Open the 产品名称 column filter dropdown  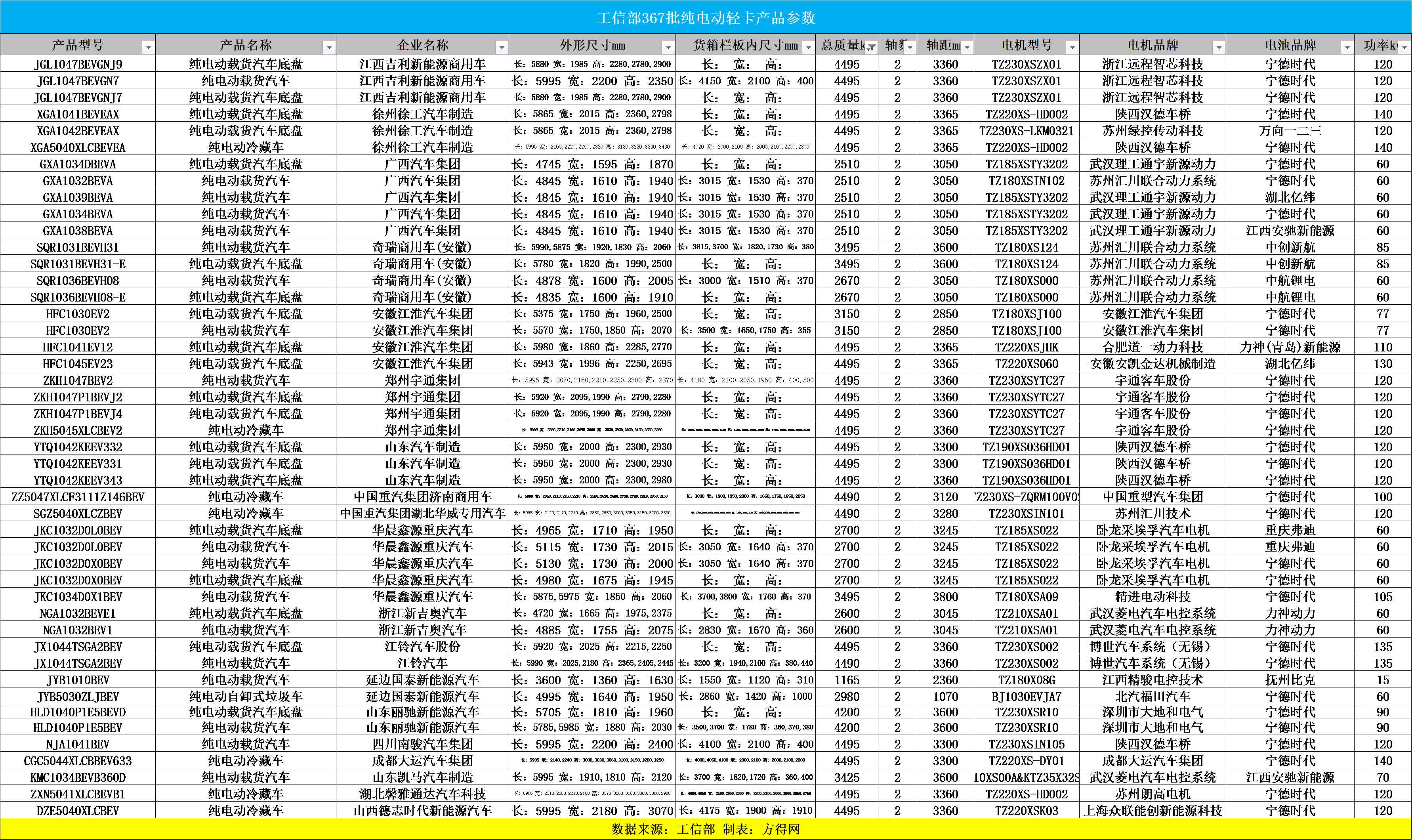(329, 48)
